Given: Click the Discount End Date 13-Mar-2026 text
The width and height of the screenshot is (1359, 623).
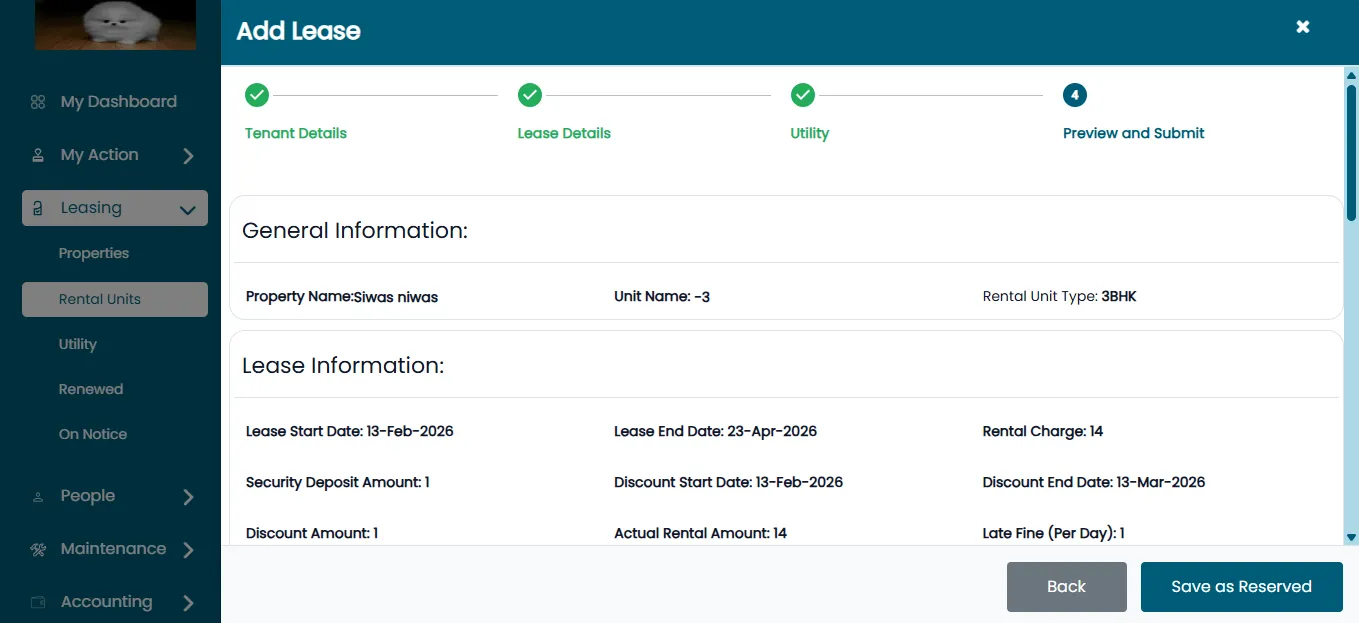Looking at the screenshot, I should pos(1094,483).
